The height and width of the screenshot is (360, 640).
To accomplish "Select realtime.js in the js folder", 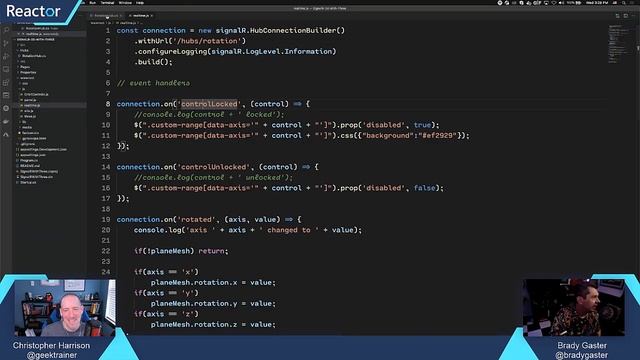I will 32,105.
